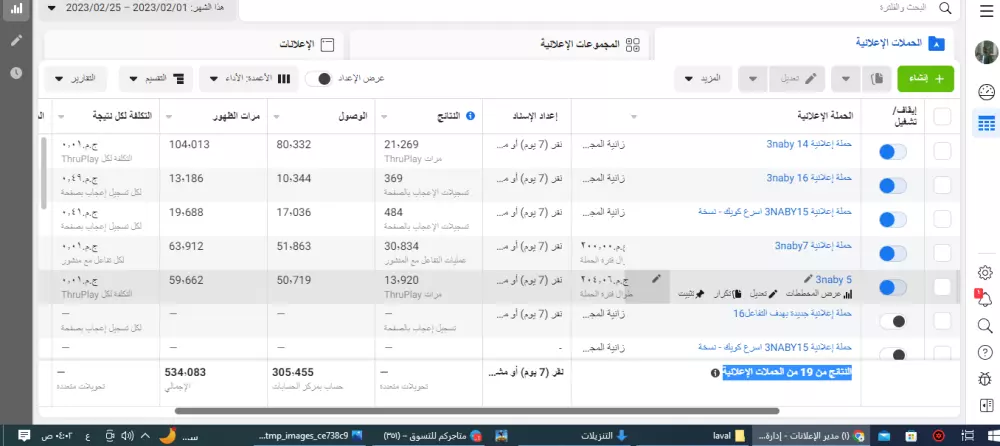The width and height of the screenshot is (1000, 446).
Task: Open التنزيلات downloads taskbar item
Action: click(x=604, y=436)
